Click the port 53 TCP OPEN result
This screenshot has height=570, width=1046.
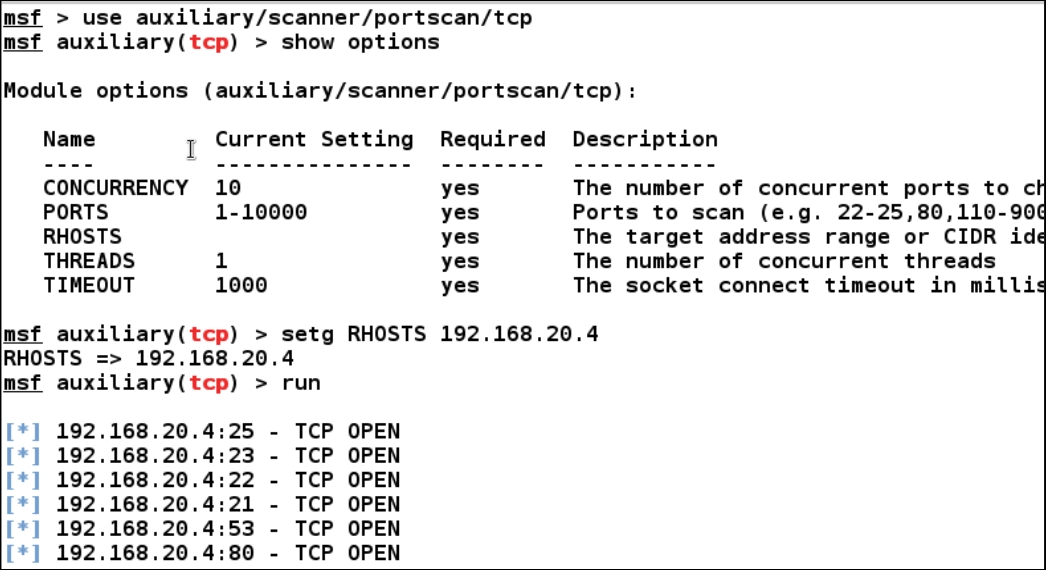tap(228, 529)
